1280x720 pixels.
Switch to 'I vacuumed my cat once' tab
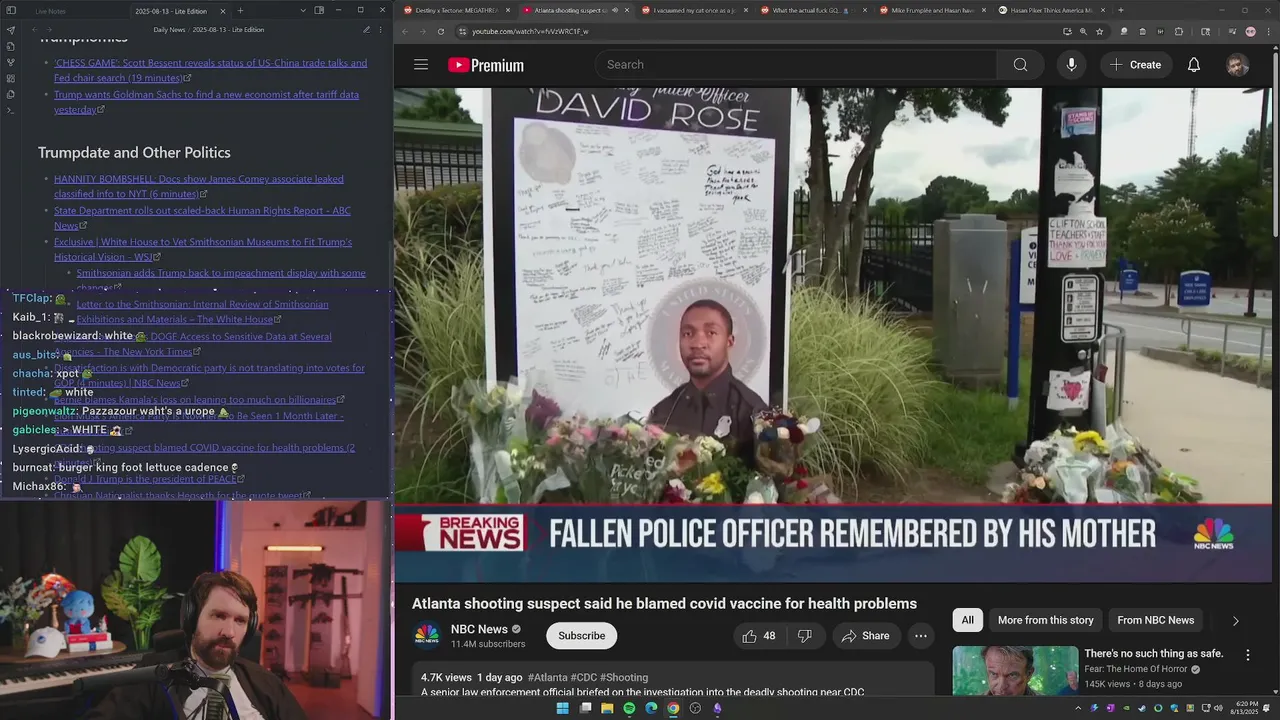point(694,10)
